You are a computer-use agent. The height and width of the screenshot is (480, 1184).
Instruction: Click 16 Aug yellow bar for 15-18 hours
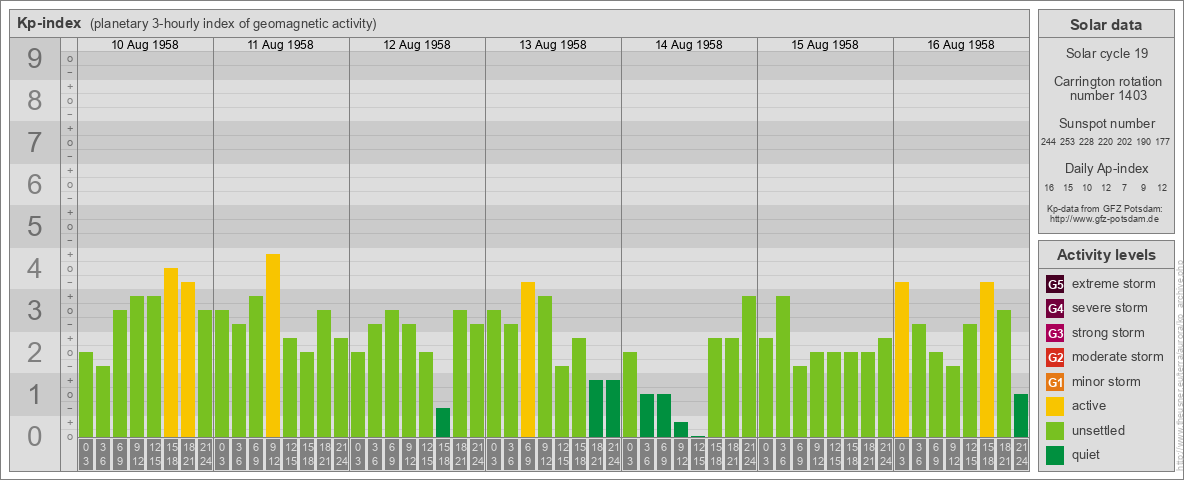[986, 360]
